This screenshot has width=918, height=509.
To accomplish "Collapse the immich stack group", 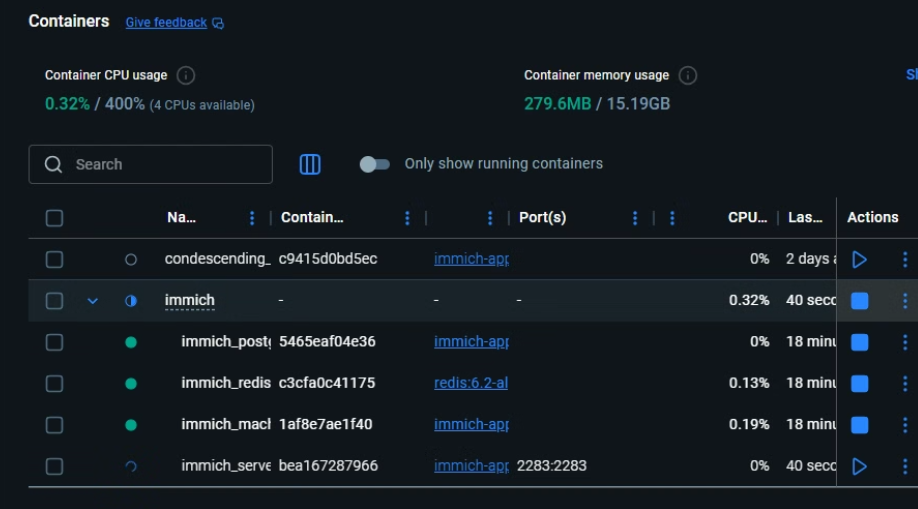I will tap(93, 301).
